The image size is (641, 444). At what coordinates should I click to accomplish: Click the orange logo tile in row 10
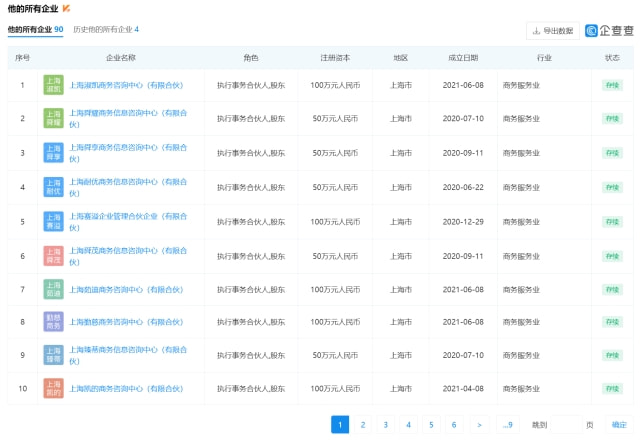[x=54, y=388]
